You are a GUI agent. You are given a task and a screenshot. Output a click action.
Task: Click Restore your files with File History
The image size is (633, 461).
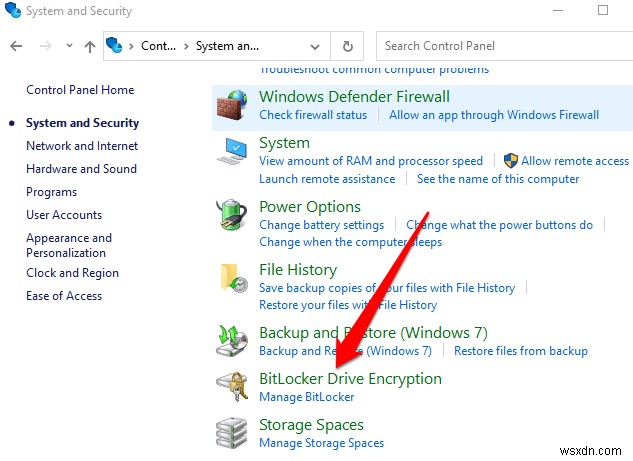[348, 305]
